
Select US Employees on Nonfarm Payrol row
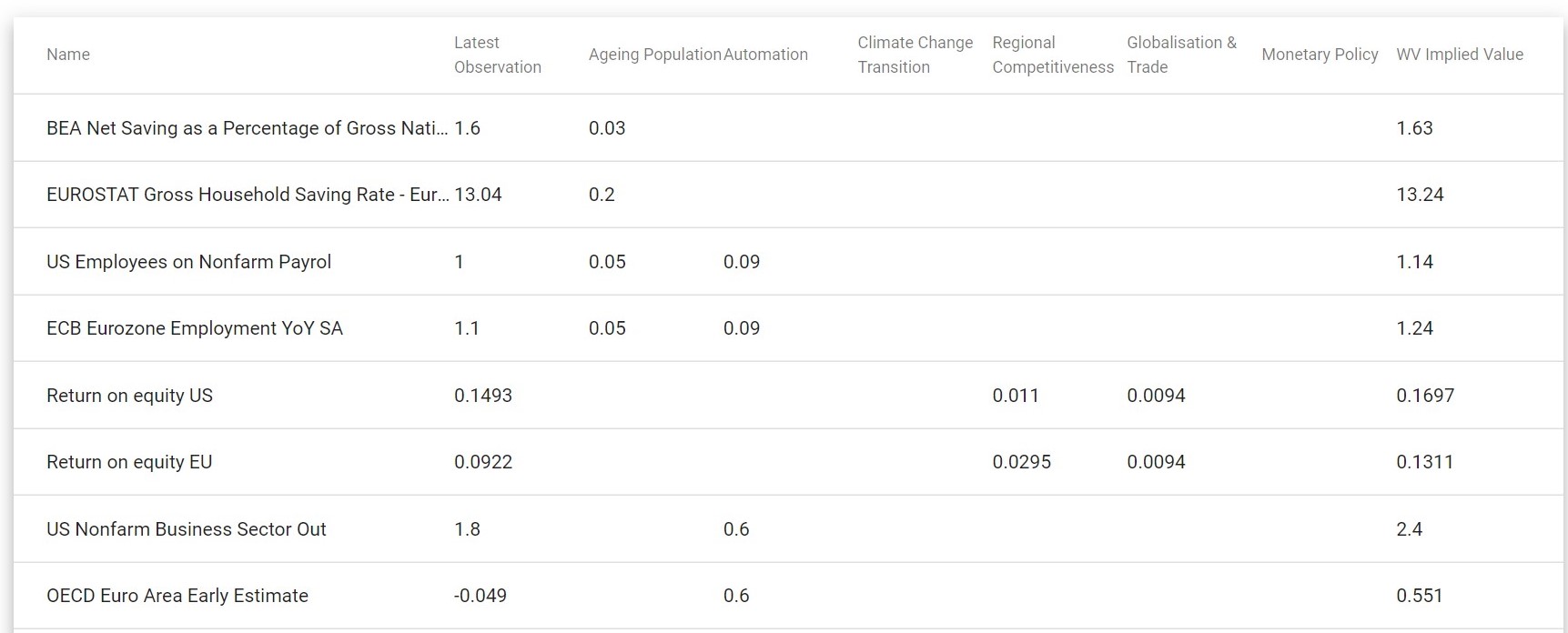(x=788, y=262)
